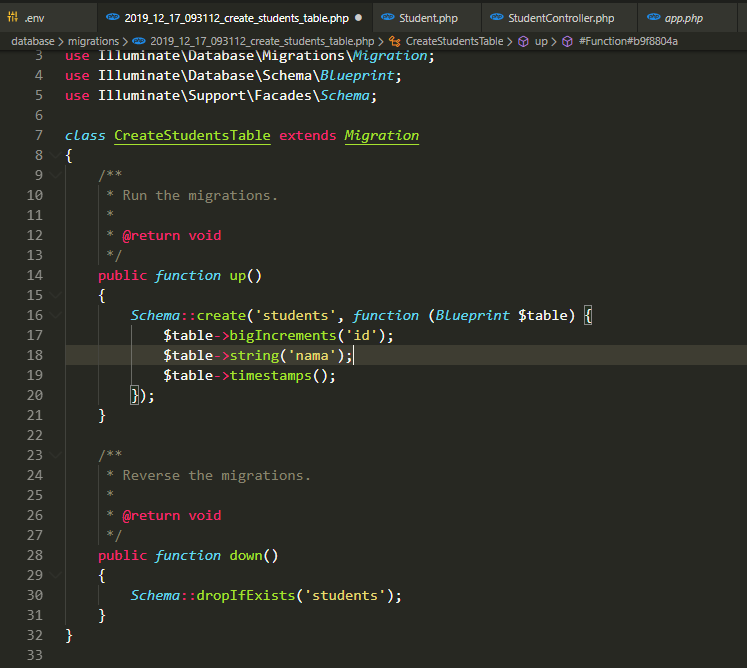Viewport: 747px width, 668px height.
Task: Click "Run the migrations." comment
Action: tap(200, 195)
